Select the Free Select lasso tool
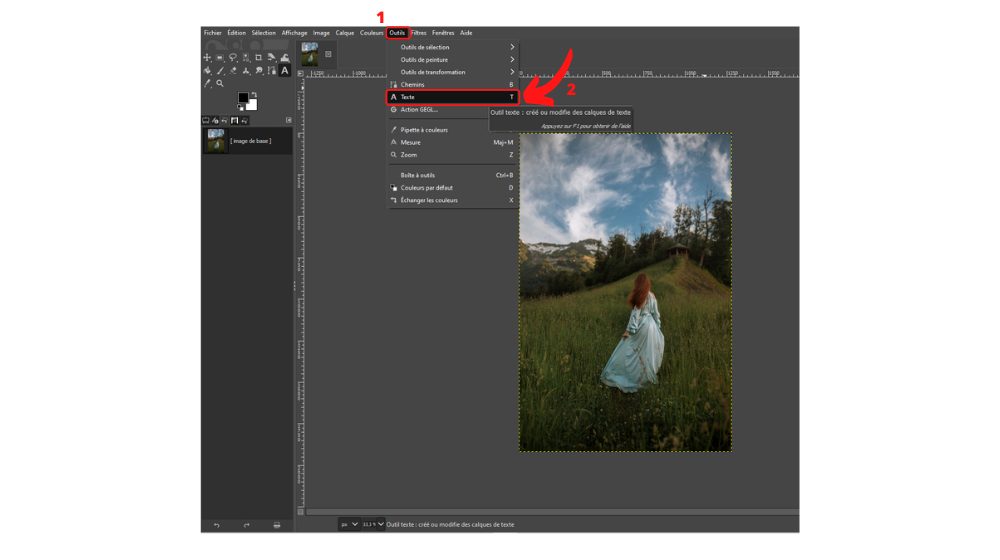This screenshot has height=560, width=1000. pyautogui.click(x=233, y=57)
